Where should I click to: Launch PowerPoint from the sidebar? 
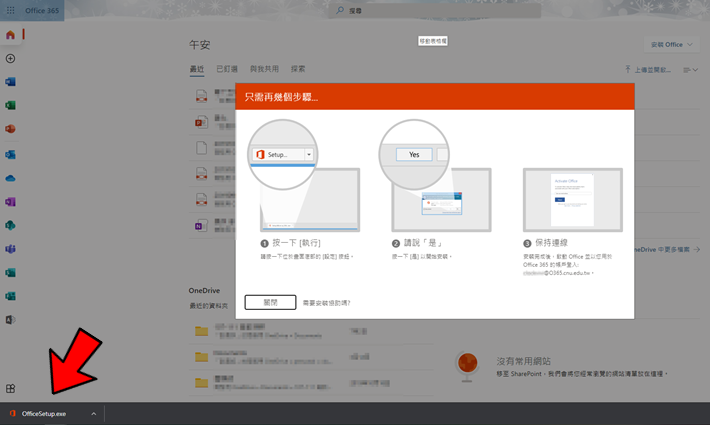(x=10, y=129)
